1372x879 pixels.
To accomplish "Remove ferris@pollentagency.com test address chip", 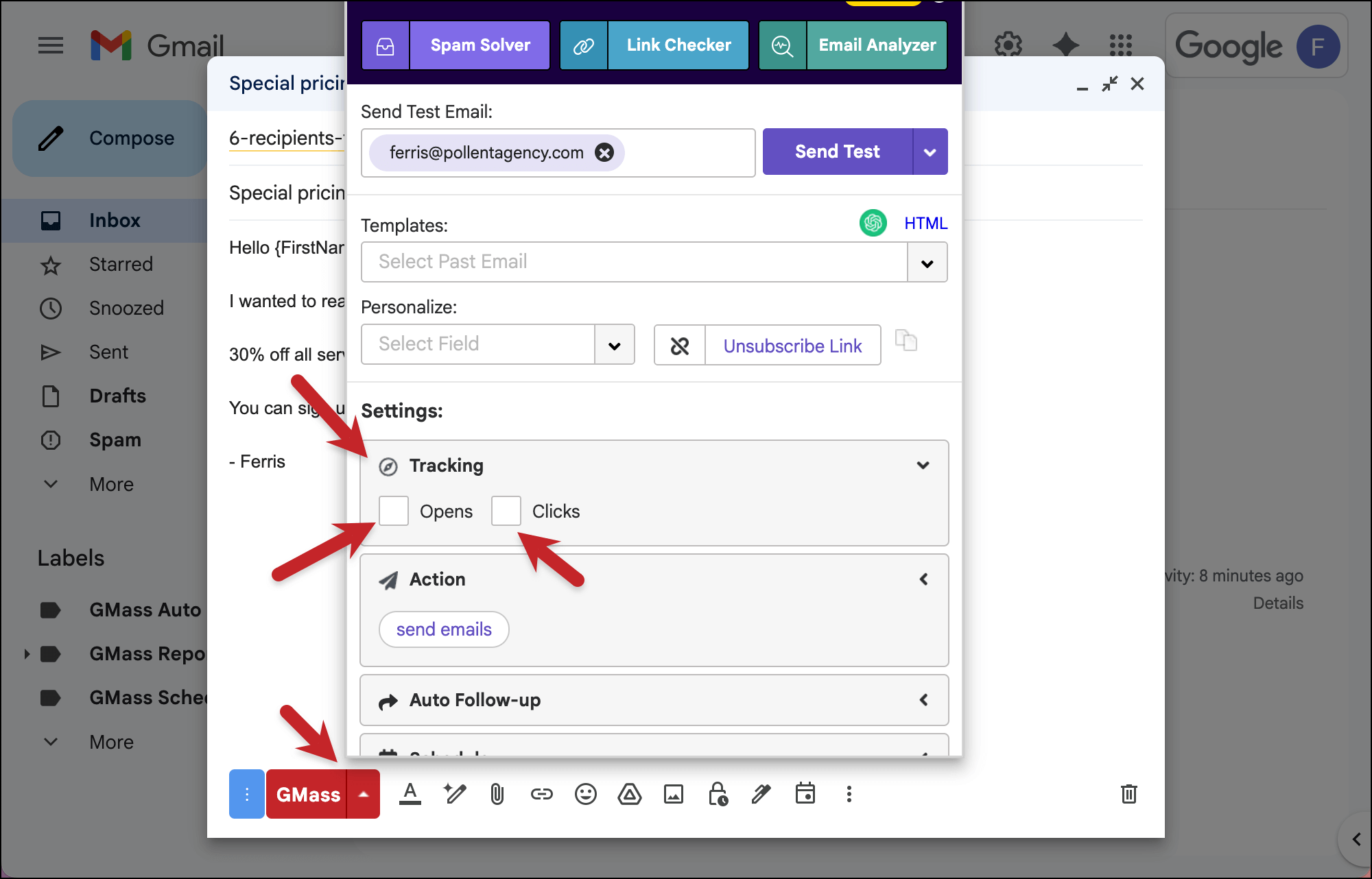I will [x=604, y=152].
